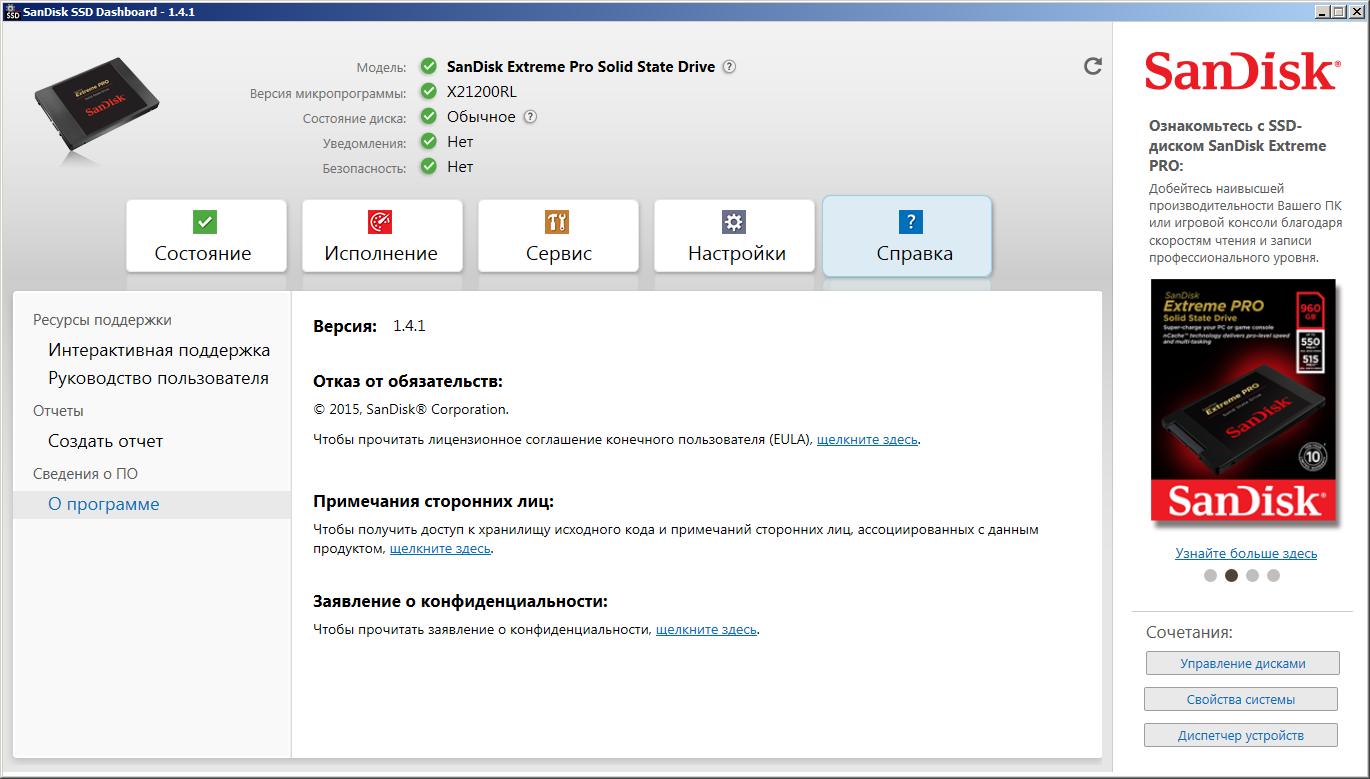The image size is (1370, 779).
Task: Click green checkmark beside 'Безопасность'
Action: [x=429, y=167]
